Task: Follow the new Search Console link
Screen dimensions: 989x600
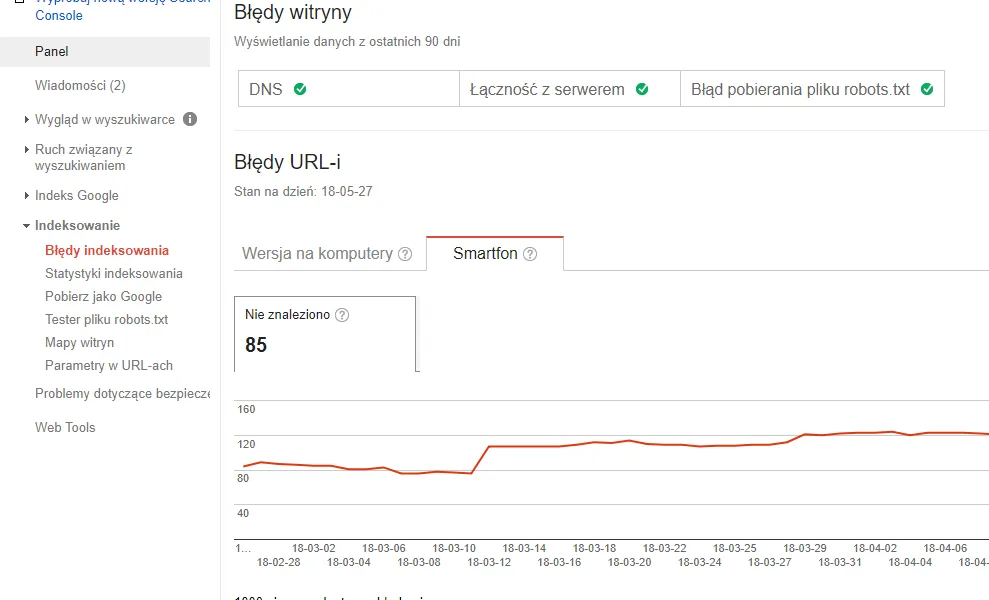Action: [122, 9]
